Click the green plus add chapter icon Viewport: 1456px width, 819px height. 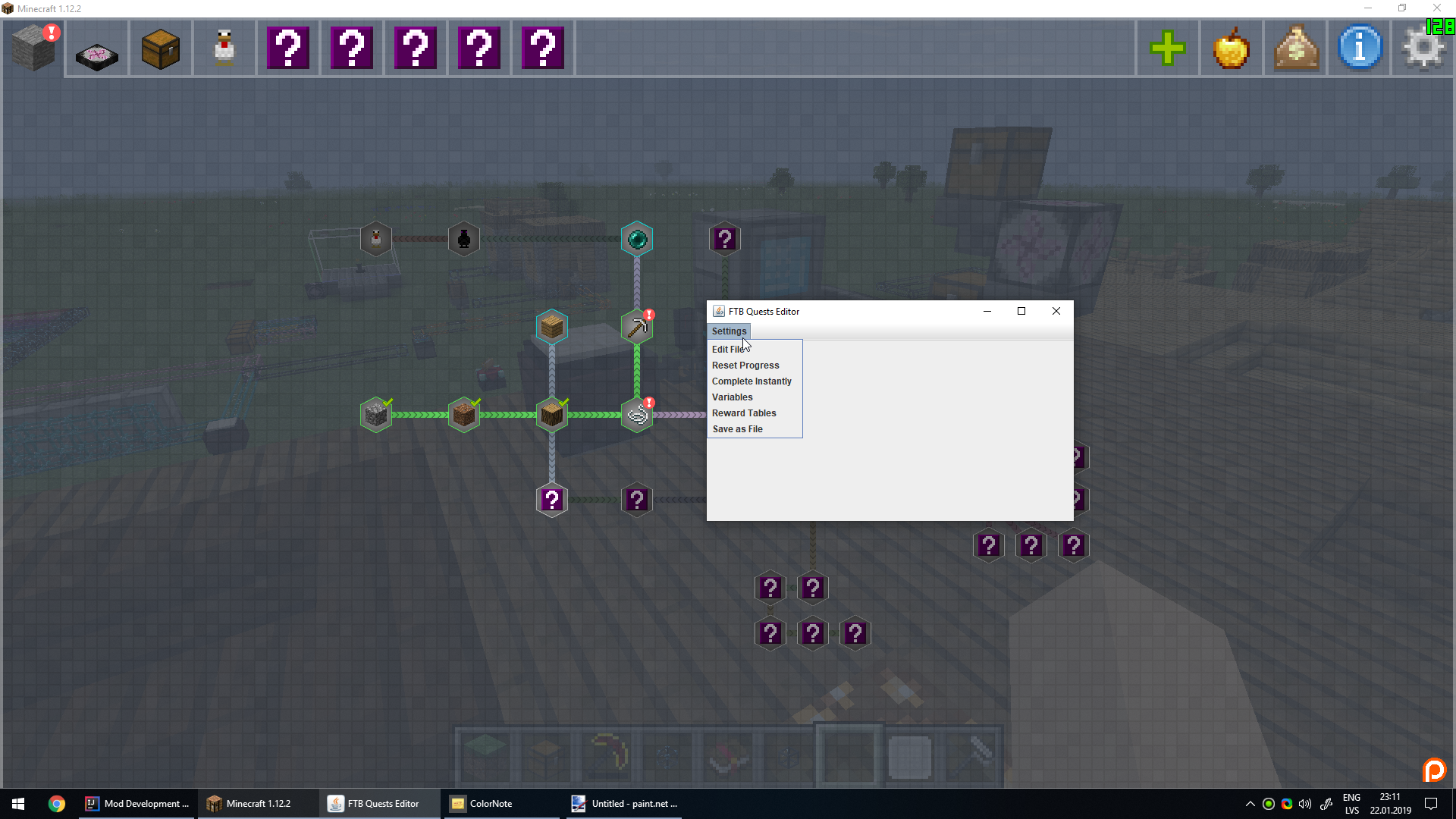point(1167,49)
